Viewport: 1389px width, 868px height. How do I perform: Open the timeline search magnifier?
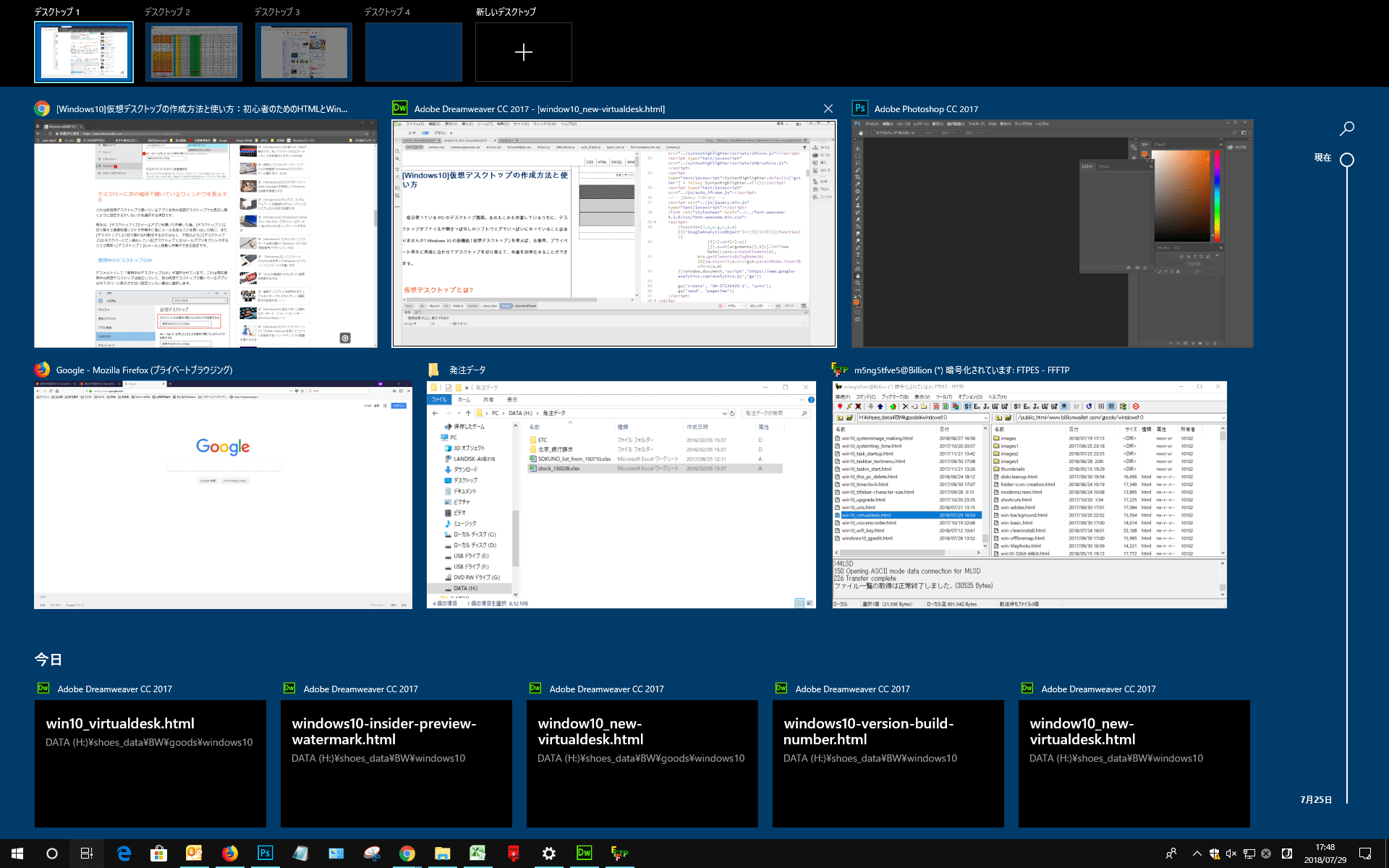click(1347, 129)
